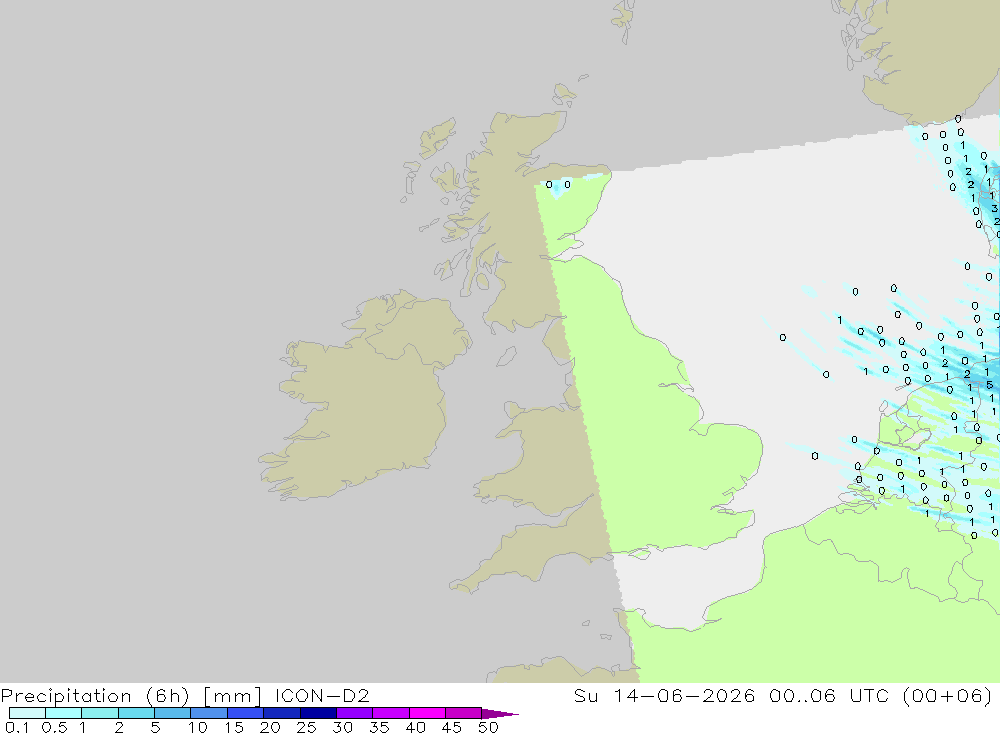The image size is (1000, 733).
Task: Click the 'ICON-D2' model name
Action: pyautogui.click(x=322, y=695)
